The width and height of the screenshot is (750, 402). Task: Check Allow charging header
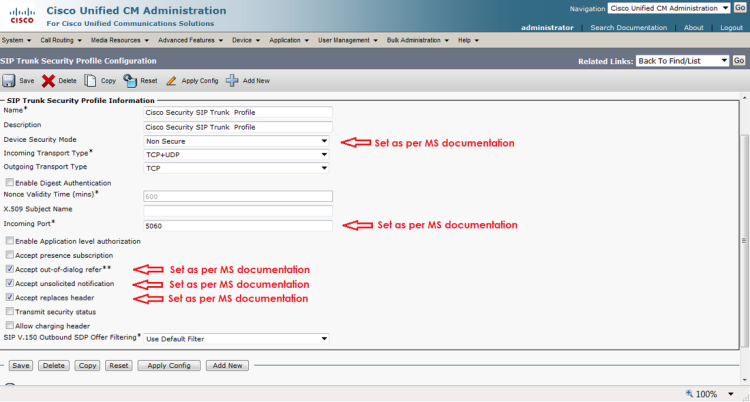[10, 325]
